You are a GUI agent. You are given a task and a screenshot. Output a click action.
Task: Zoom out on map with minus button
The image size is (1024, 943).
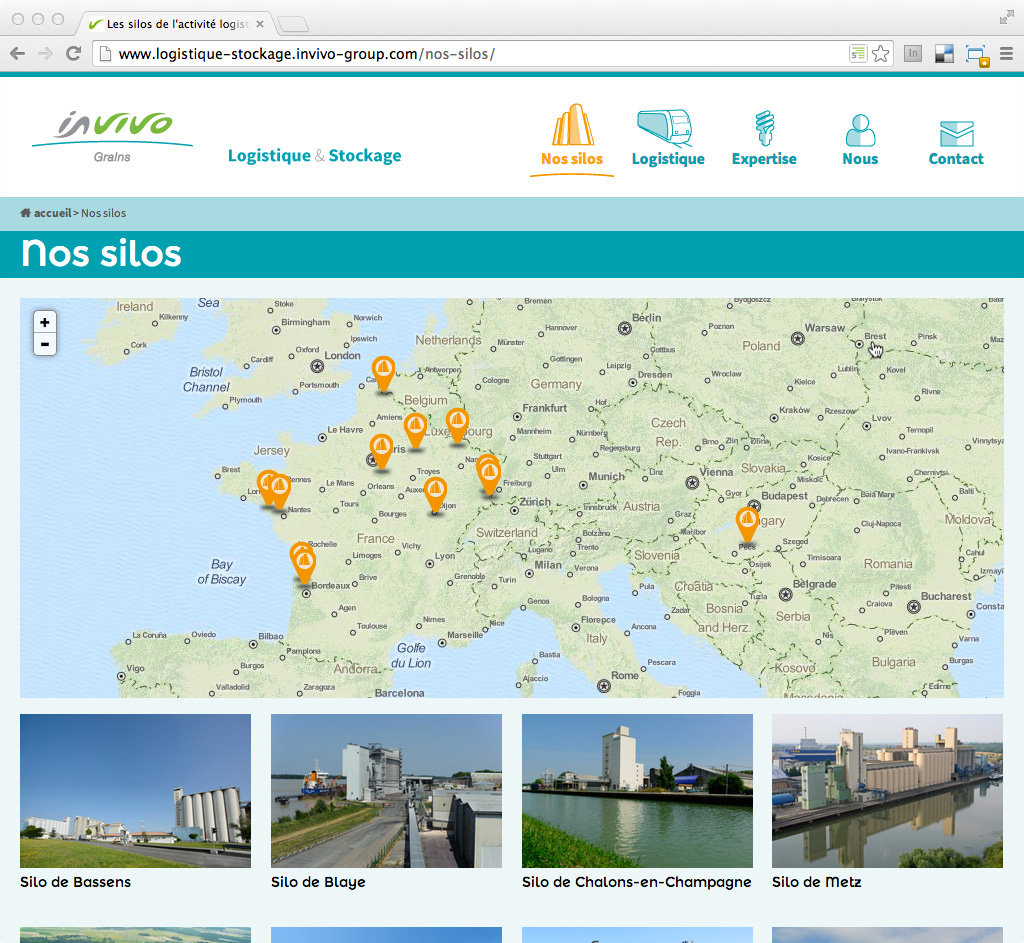(45, 344)
